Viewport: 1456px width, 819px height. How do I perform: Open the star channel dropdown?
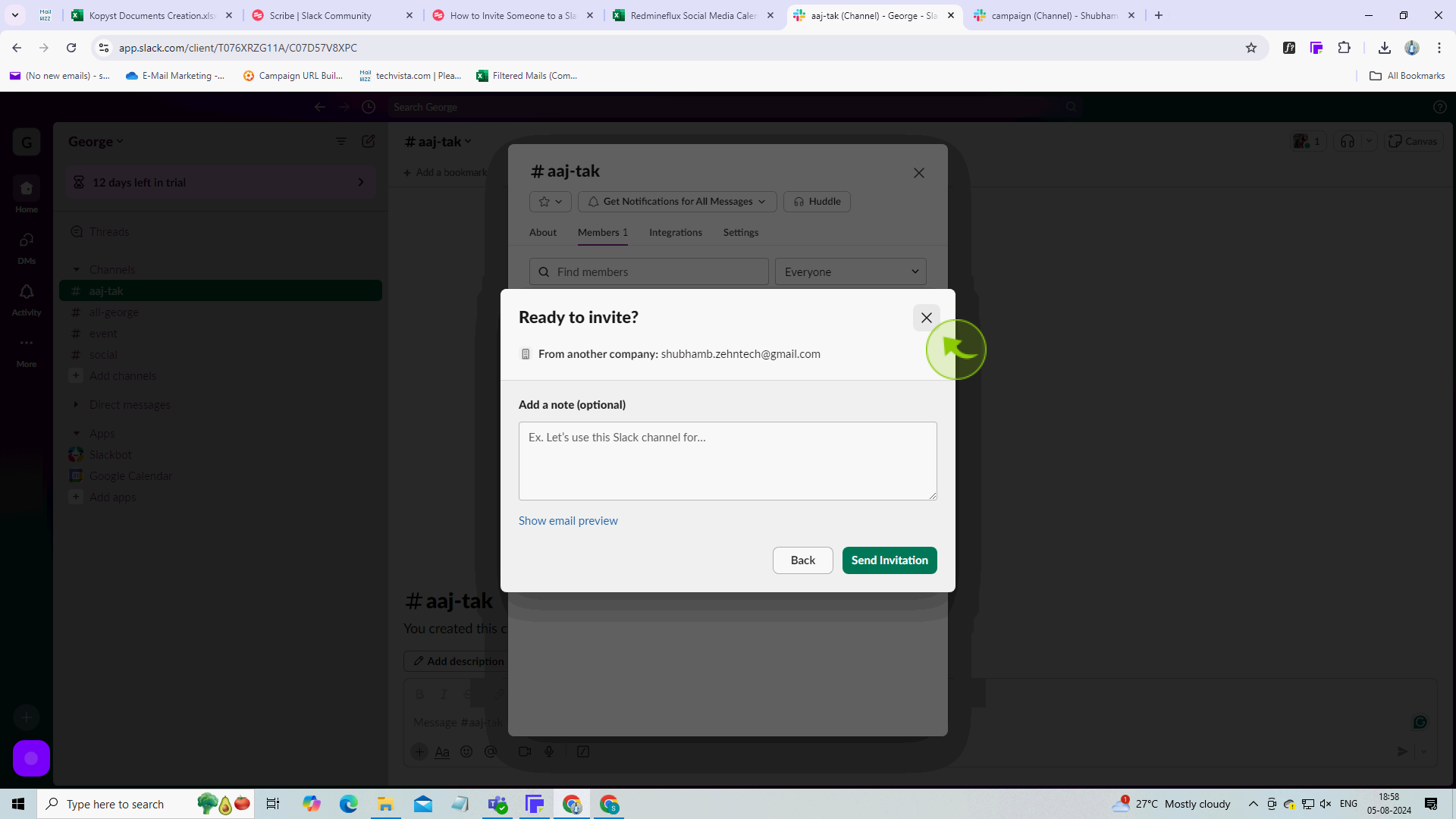550,202
